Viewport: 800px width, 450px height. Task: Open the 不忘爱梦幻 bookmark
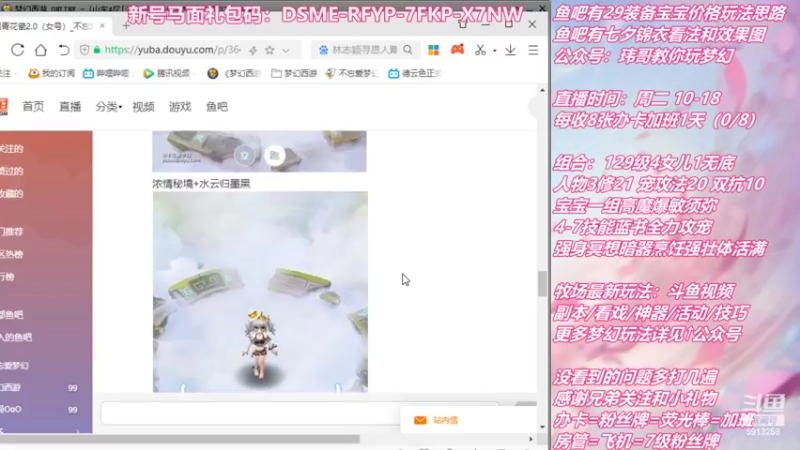click(352, 73)
